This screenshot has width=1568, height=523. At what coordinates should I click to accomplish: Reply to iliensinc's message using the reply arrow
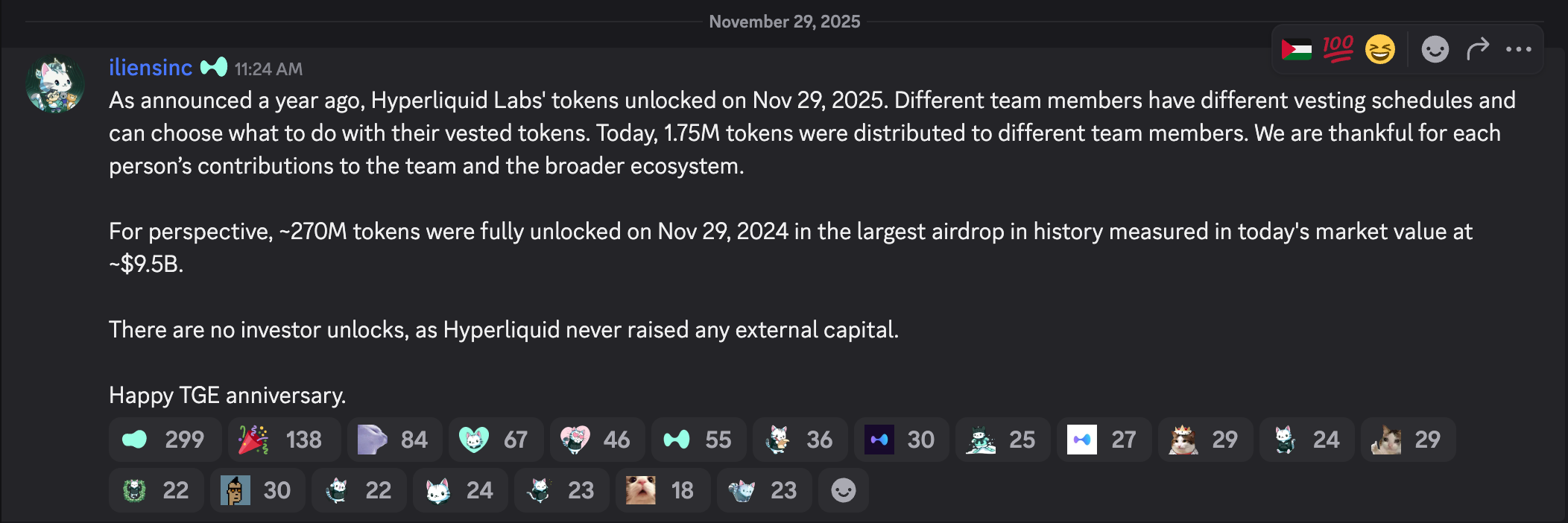point(1476,48)
